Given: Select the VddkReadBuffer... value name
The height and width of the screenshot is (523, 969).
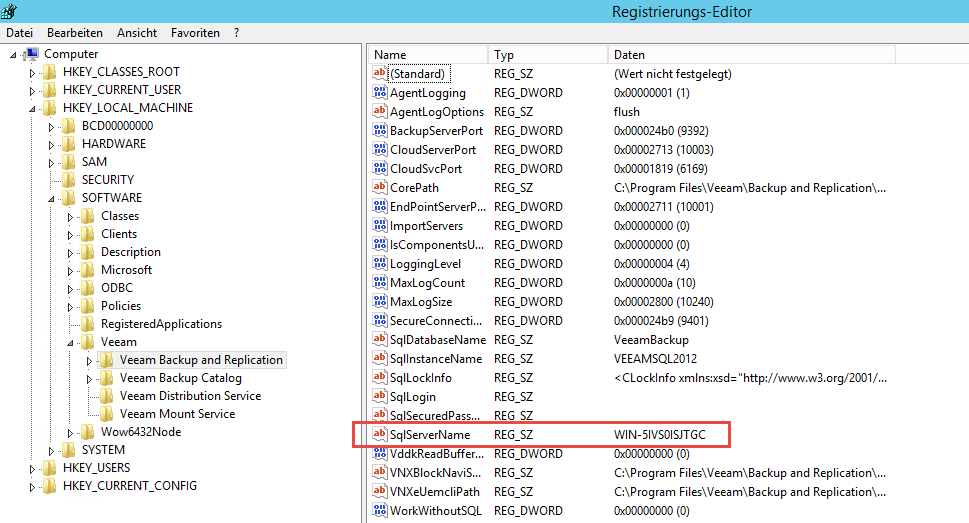Looking at the screenshot, I should (x=437, y=454).
